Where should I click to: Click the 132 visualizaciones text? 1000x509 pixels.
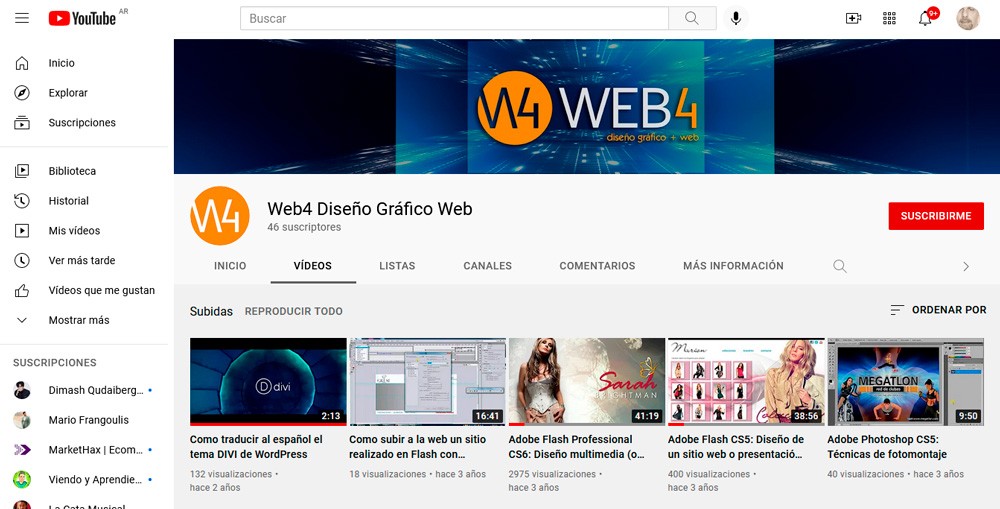(x=231, y=474)
